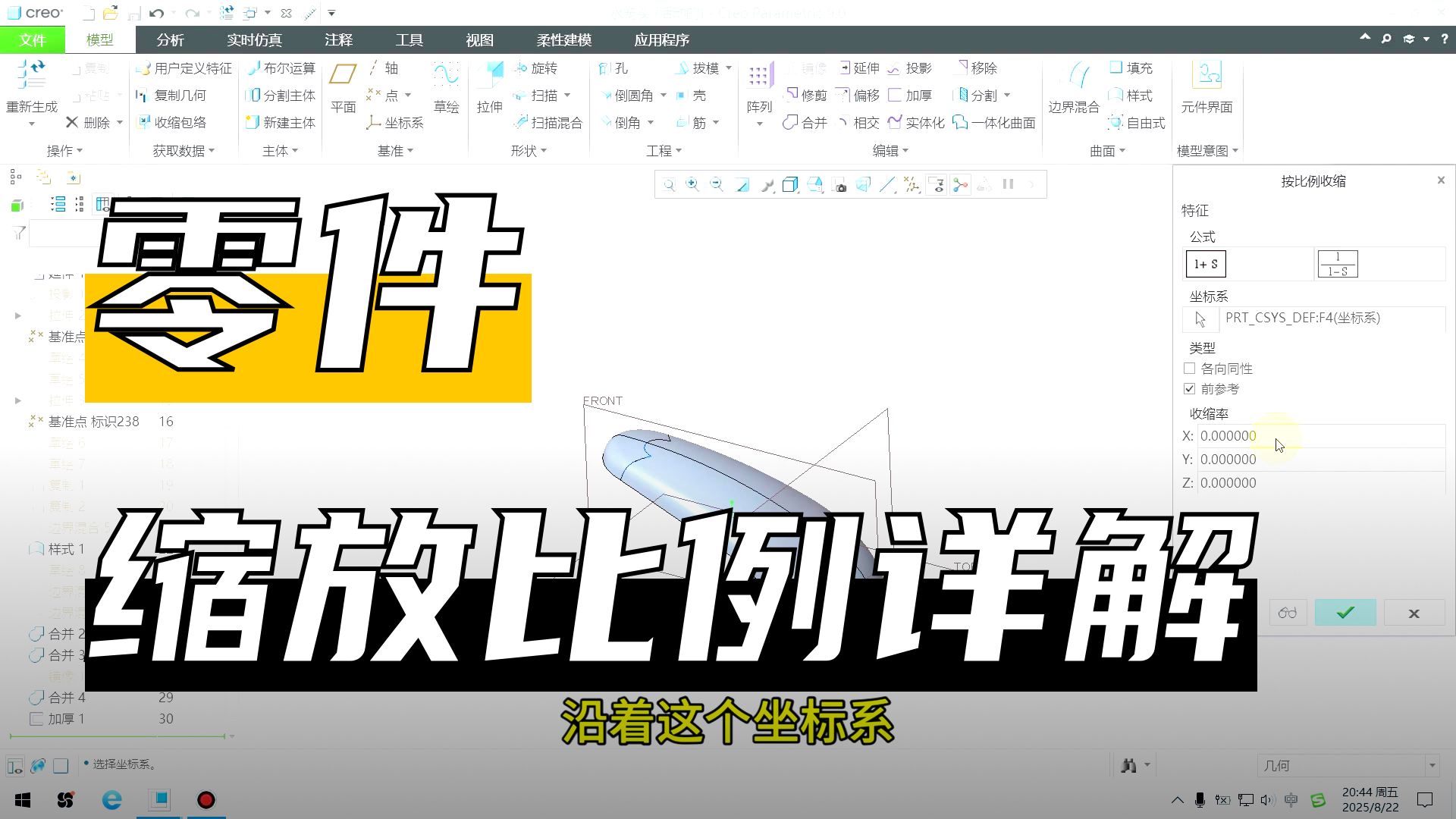The height and width of the screenshot is (819, 1456).
Task: Click the eyeglasses preview button
Action: (x=1287, y=613)
